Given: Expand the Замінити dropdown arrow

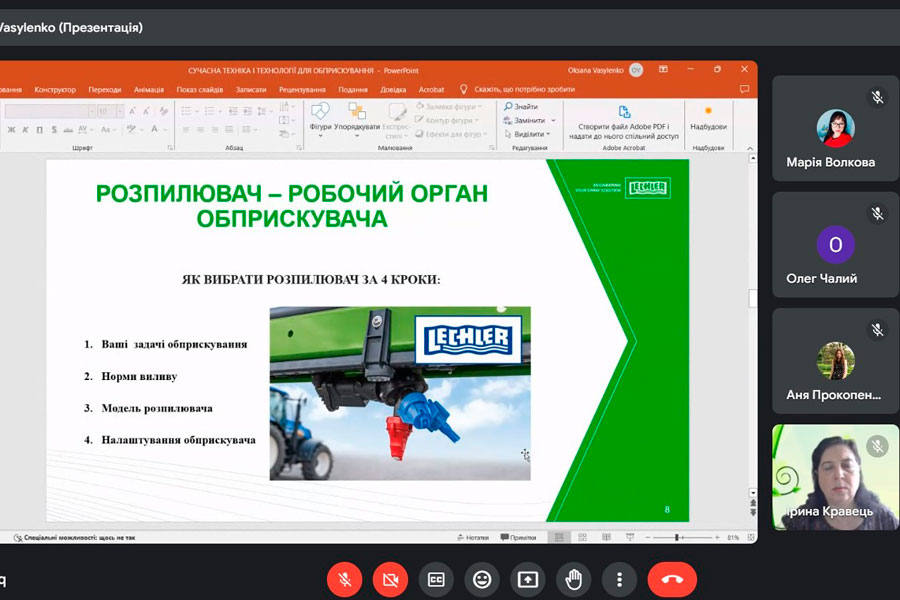Looking at the screenshot, I should pyautogui.click(x=553, y=120).
